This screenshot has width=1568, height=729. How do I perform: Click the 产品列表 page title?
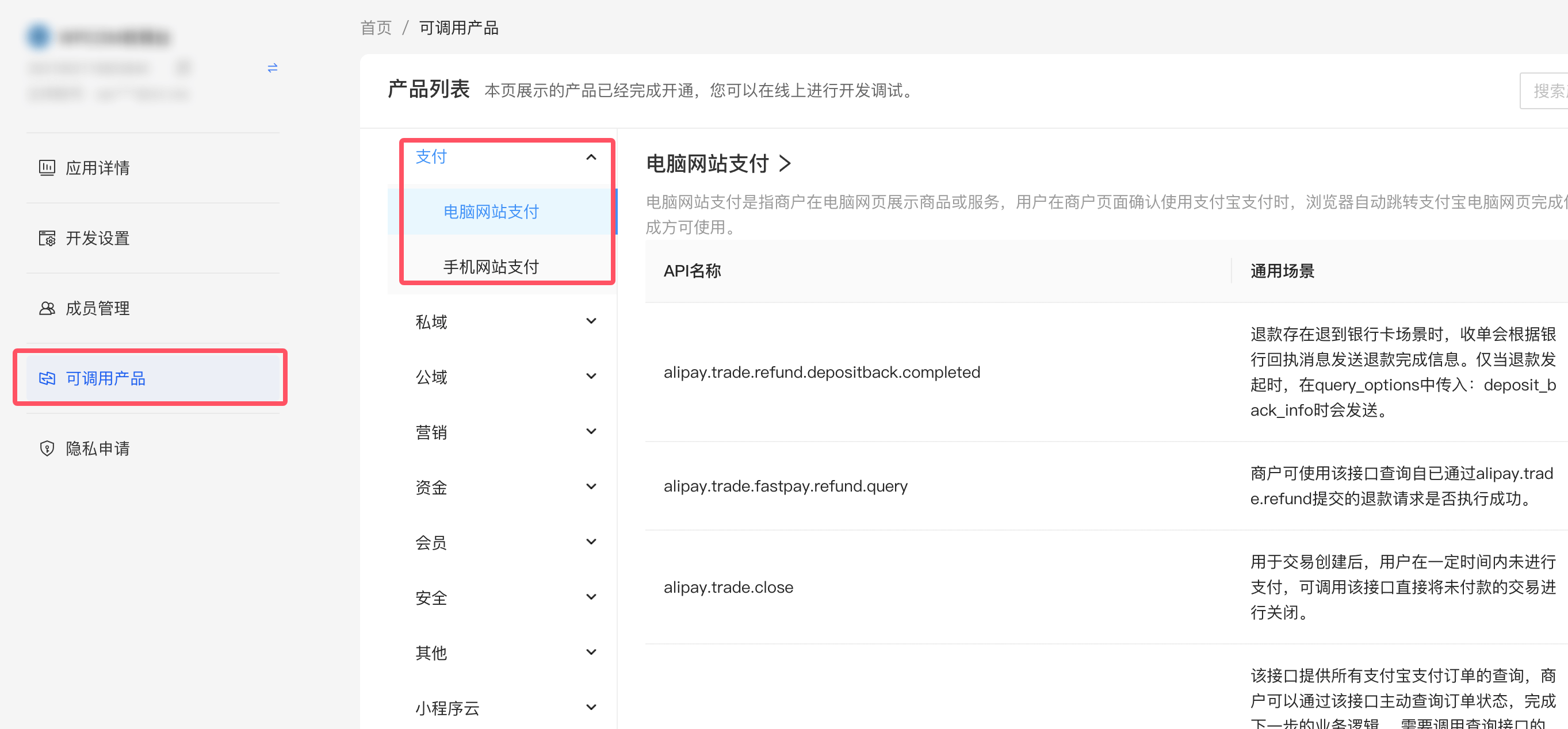point(429,90)
